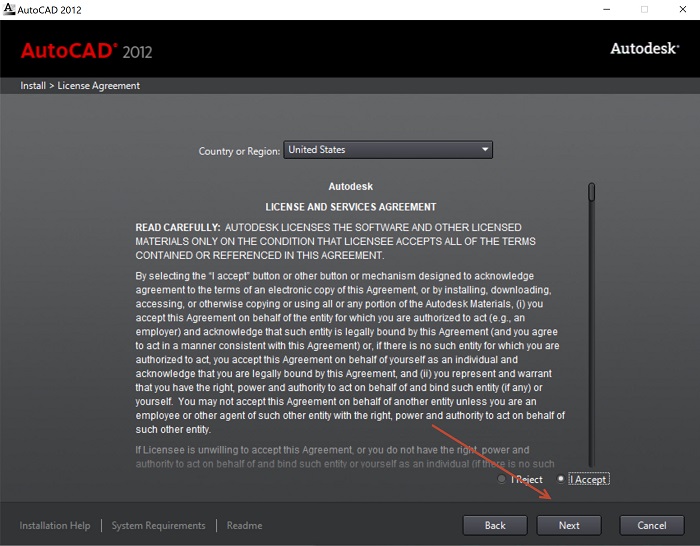Click the license agreement scrollbar thumb

pyautogui.click(x=592, y=192)
